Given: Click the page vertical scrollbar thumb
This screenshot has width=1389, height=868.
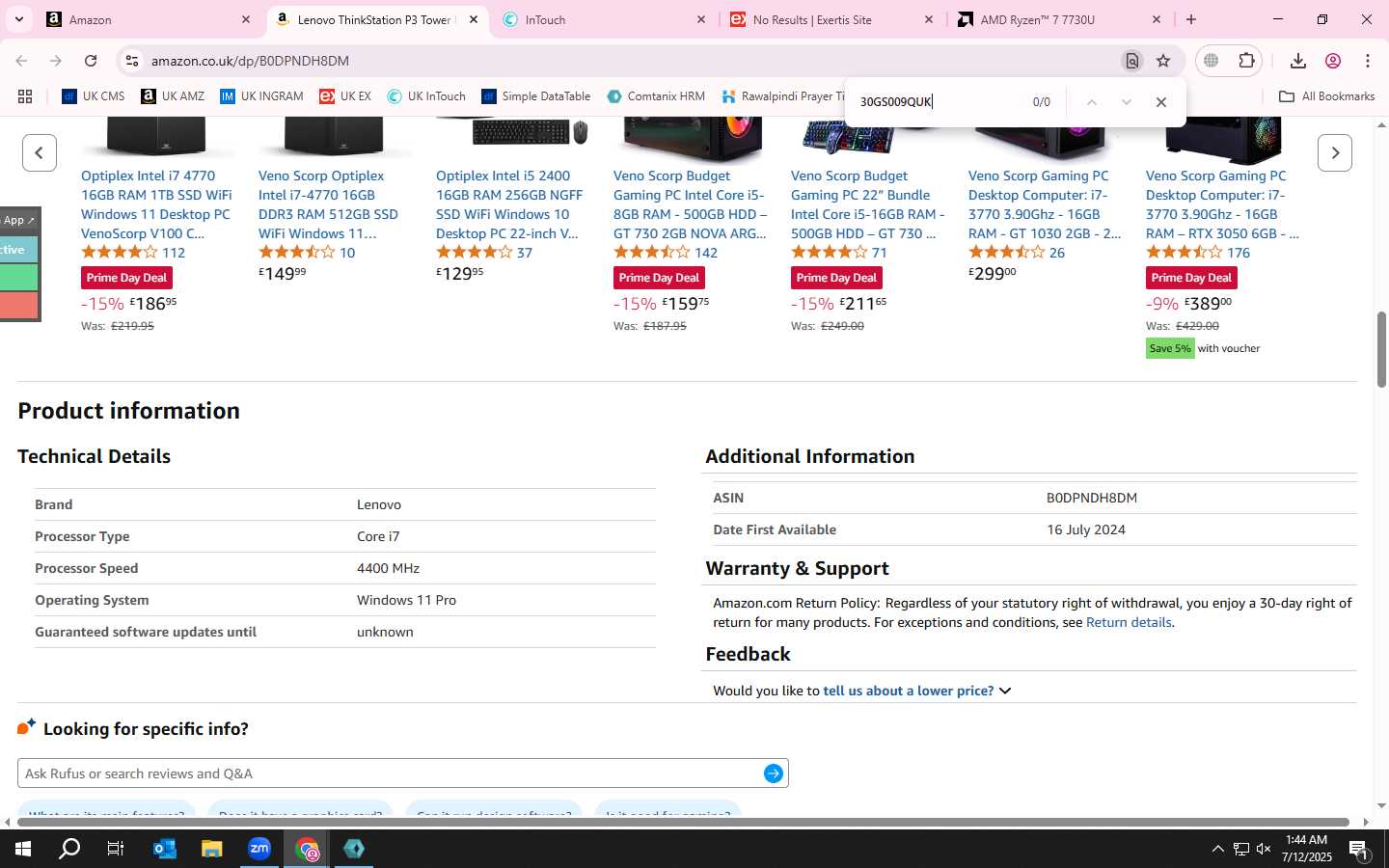Looking at the screenshot, I should pyautogui.click(x=1381, y=349).
